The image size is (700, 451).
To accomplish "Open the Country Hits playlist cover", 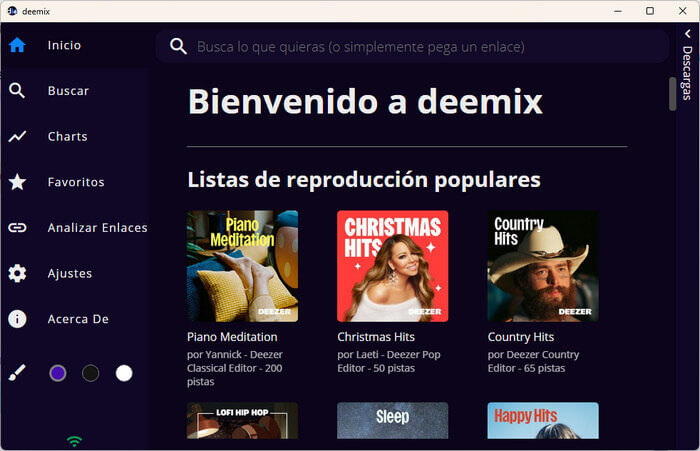I will 543,266.
